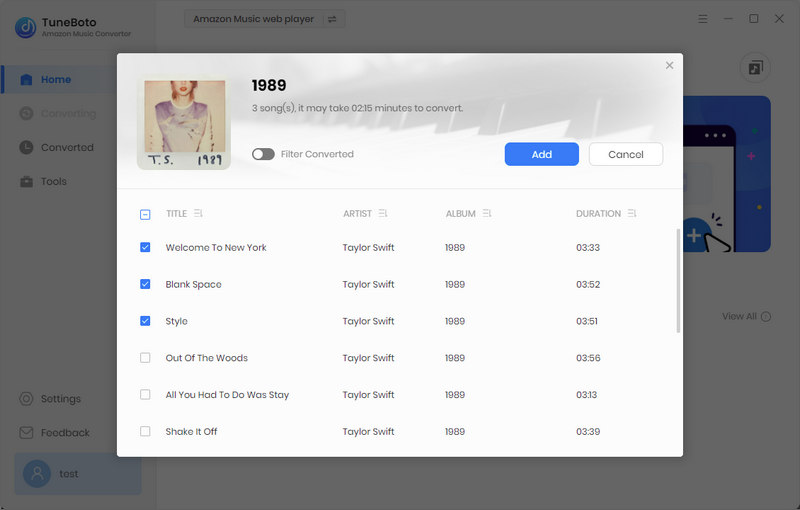Click the 1989 album cover thumbnail

pyautogui.click(x=184, y=123)
